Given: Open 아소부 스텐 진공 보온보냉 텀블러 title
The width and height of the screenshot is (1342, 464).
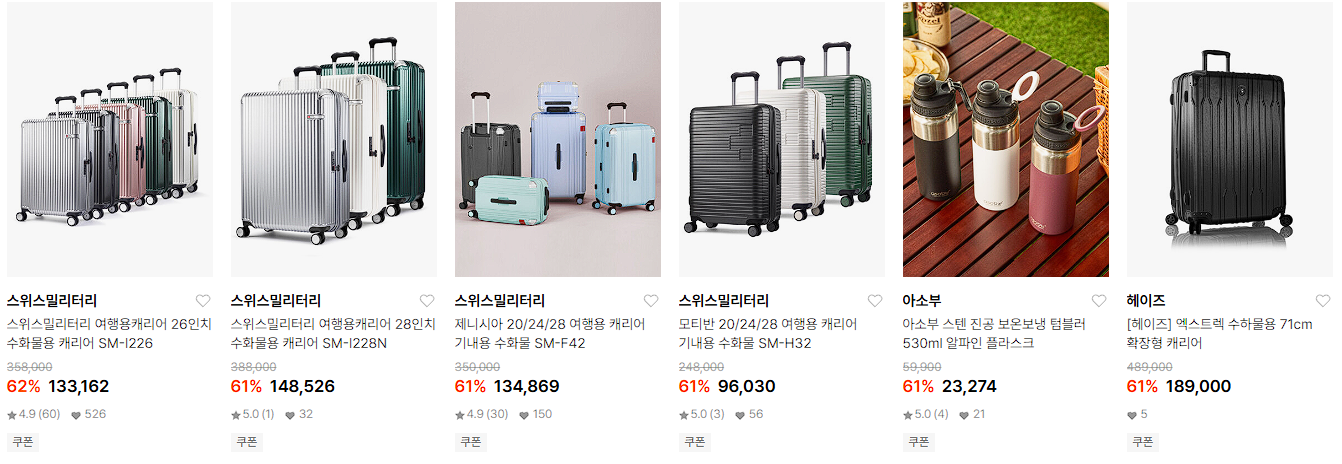Looking at the screenshot, I should [994, 334].
